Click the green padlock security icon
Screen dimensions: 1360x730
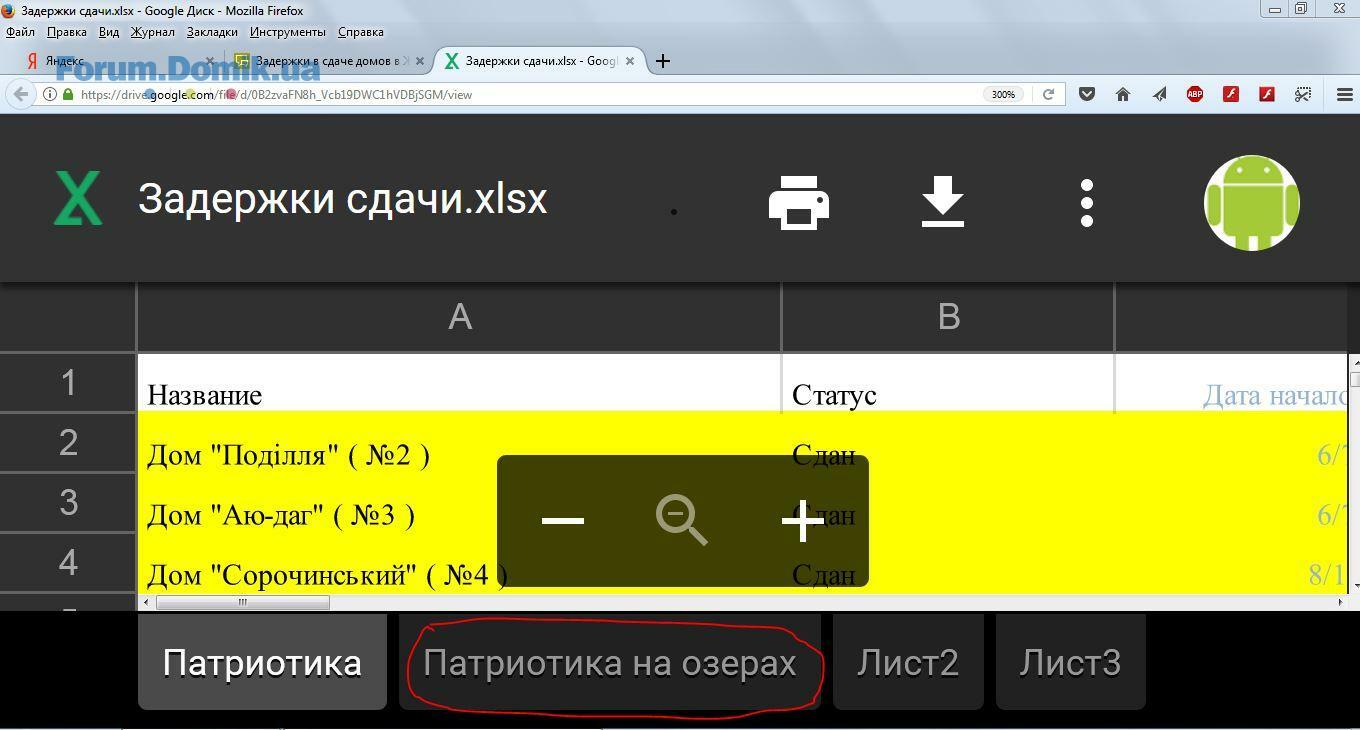point(68,94)
